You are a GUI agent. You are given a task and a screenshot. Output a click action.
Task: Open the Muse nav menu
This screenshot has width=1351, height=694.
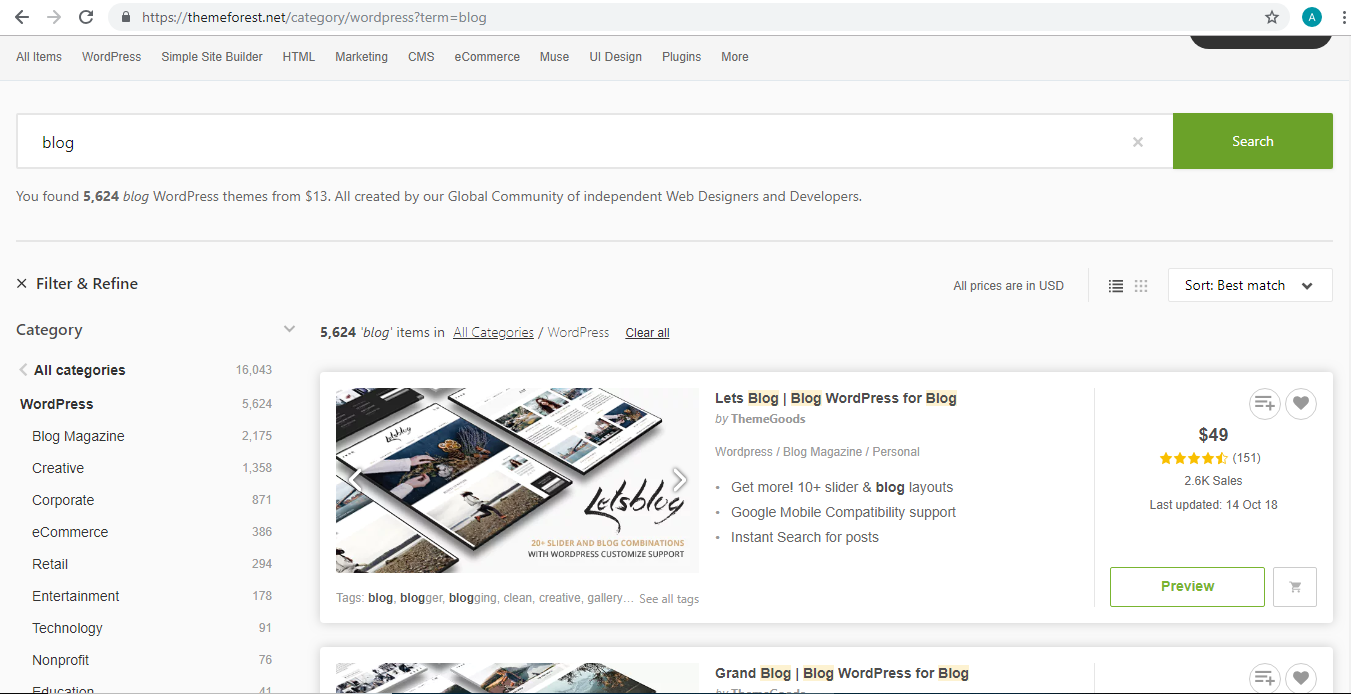pos(554,57)
